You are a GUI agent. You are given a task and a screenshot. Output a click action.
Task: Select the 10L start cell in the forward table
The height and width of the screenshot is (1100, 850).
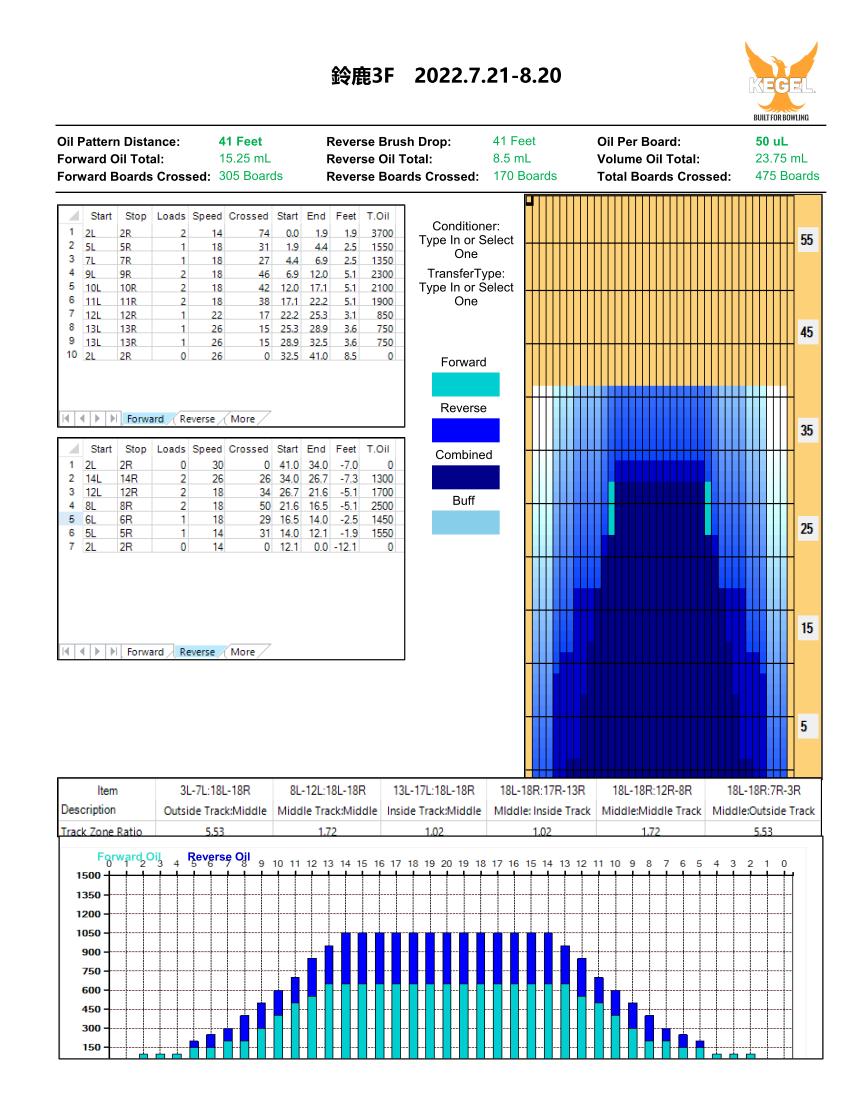(x=99, y=288)
